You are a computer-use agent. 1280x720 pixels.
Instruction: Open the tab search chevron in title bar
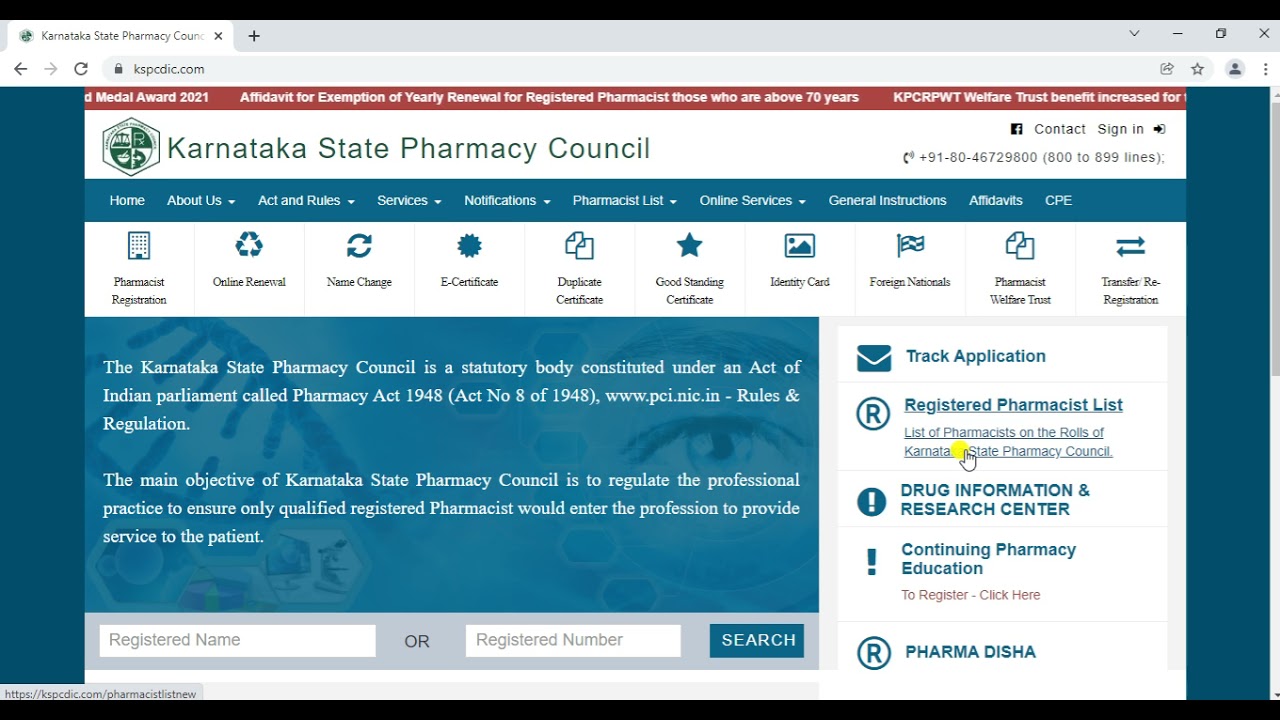[1134, 34]
